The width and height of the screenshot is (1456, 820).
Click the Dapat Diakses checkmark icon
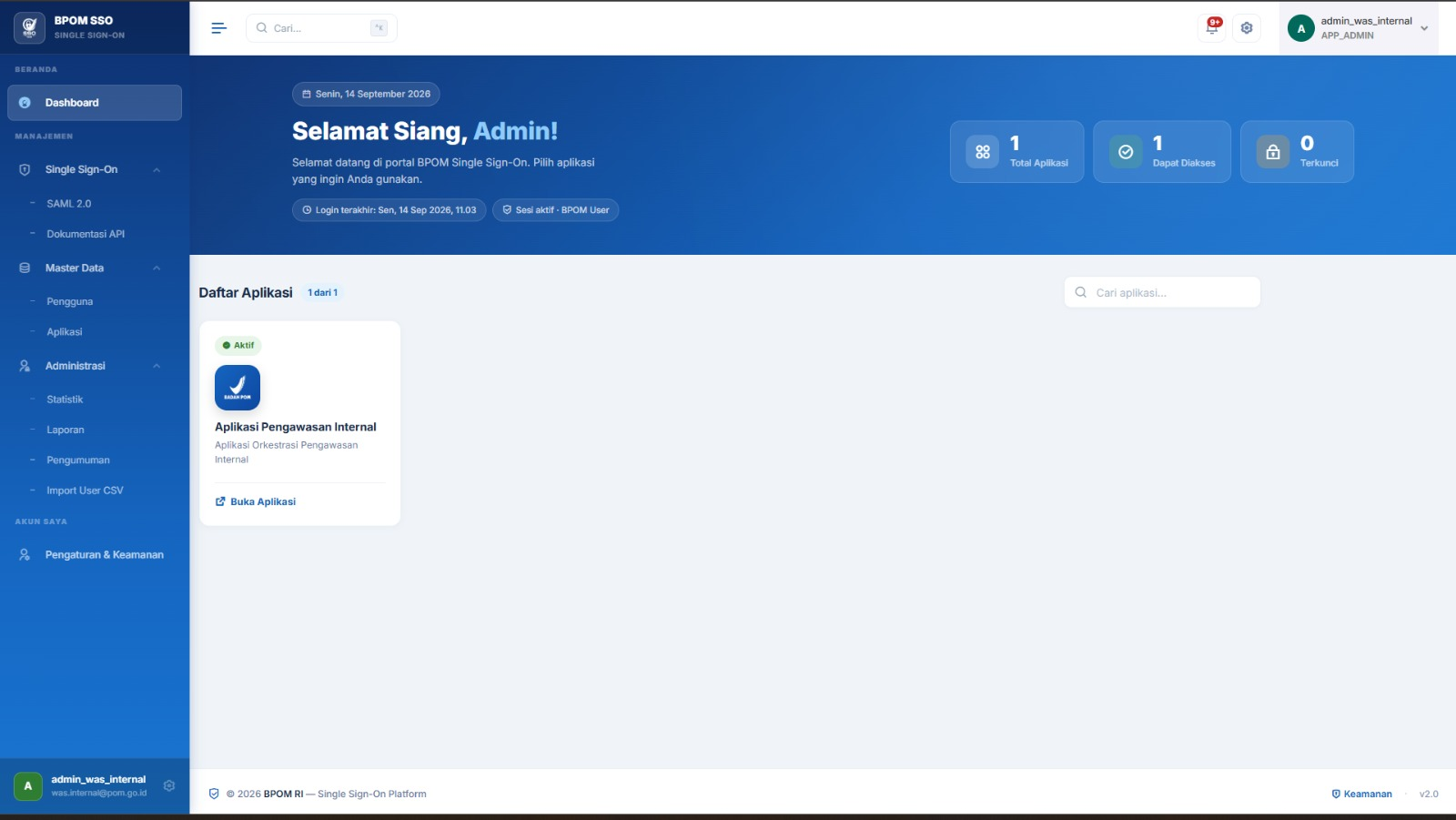pyautogui.click(x=1126, y=152)
